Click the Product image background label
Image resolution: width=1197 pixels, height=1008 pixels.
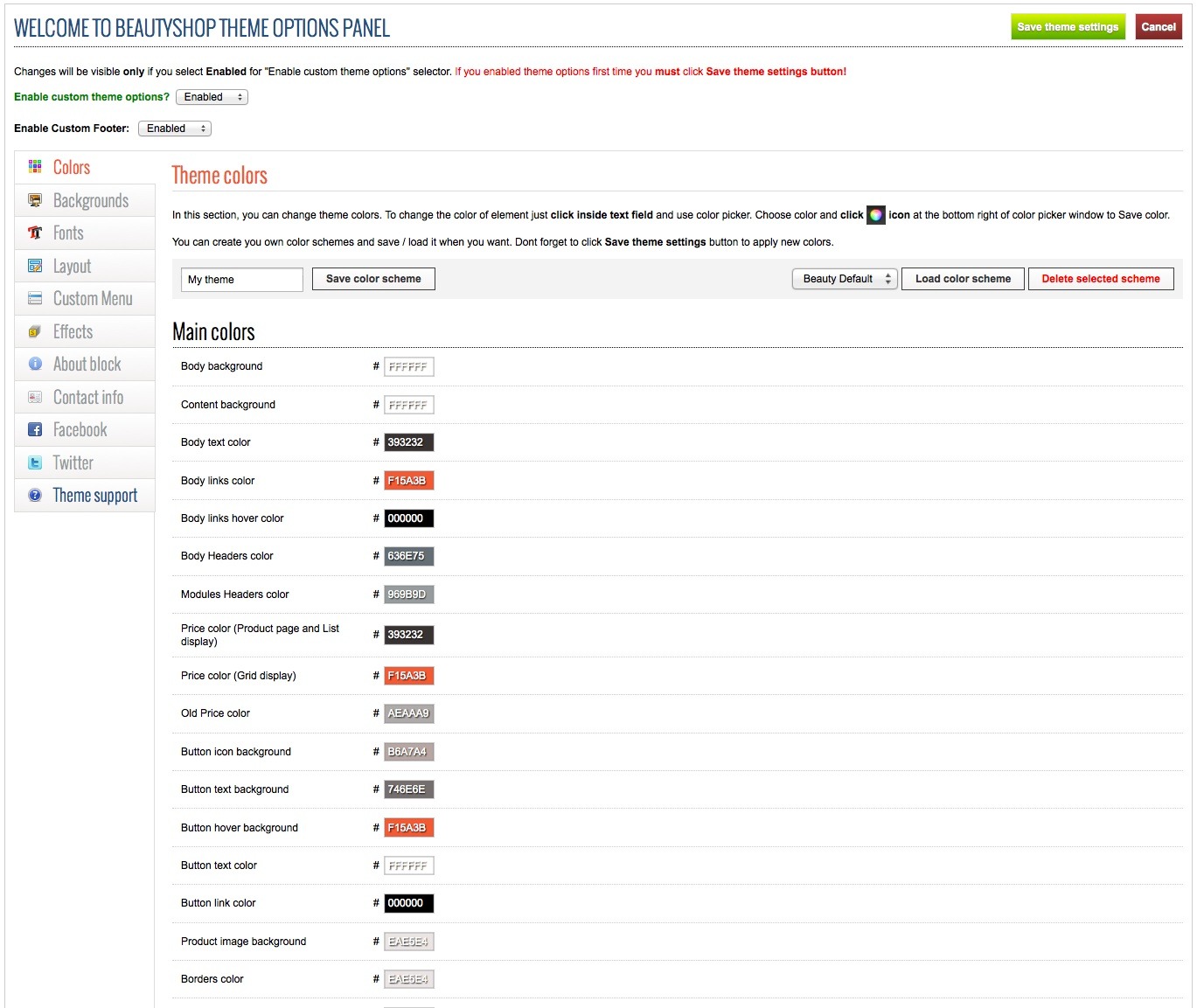point(243,942)
